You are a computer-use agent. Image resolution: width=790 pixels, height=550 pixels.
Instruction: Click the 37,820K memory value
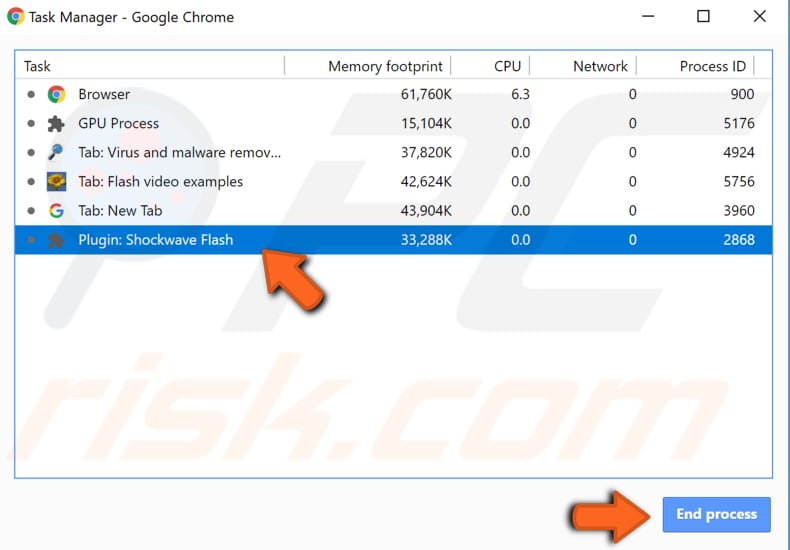click(x=426, y=152)
